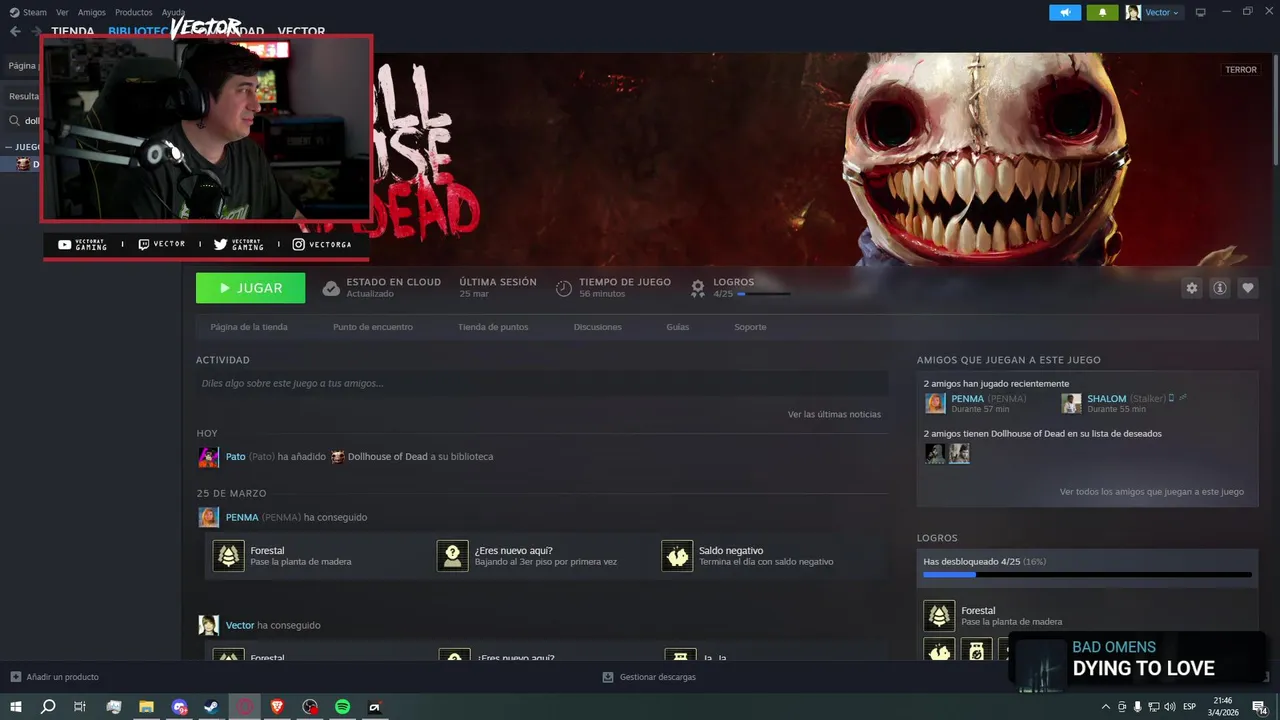Viewport: 1280px width, 720px height.
Task: Open Windows Start menu
Action: pos(15,707)
